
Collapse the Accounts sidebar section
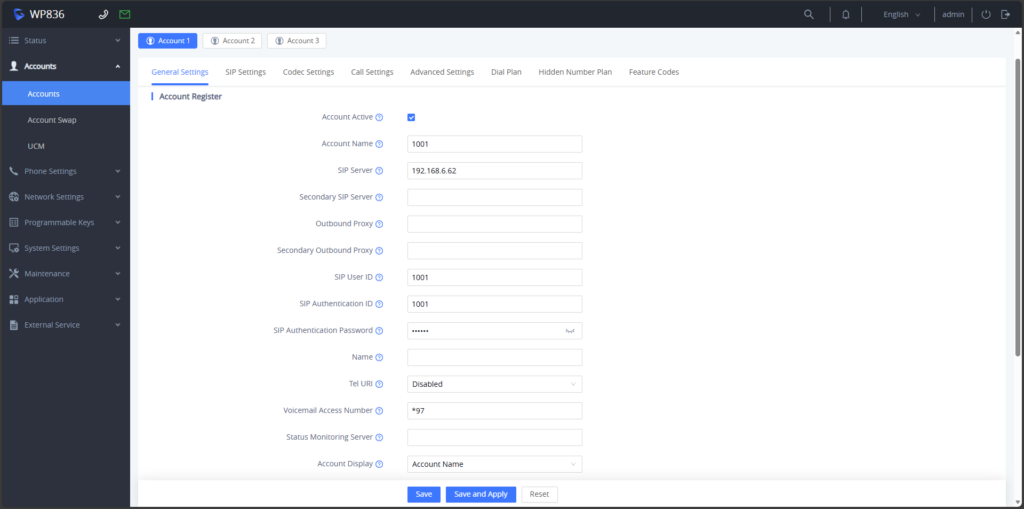pyautogui.click(x=65, y=66)
